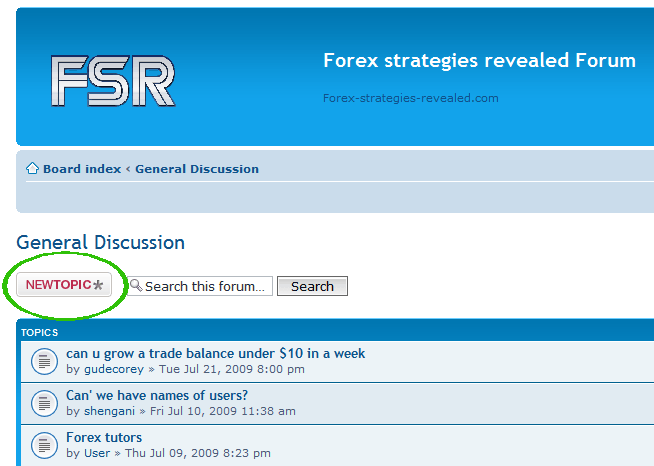Click the magnifier icon in the search field

[x=136, y=285]
